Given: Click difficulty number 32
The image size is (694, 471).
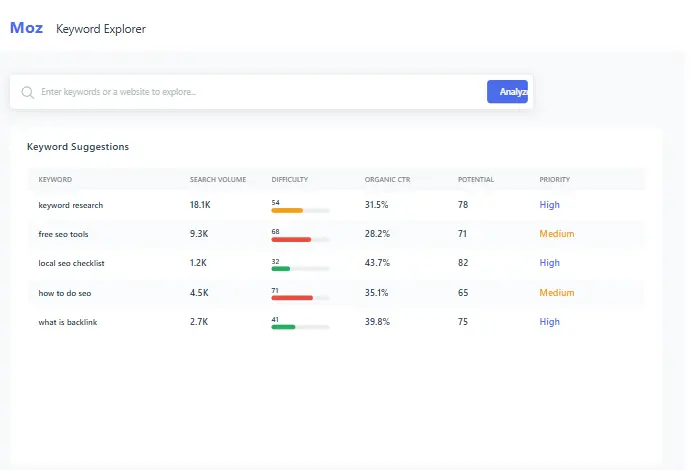Looking at the screenshot, I should point(275,261).
